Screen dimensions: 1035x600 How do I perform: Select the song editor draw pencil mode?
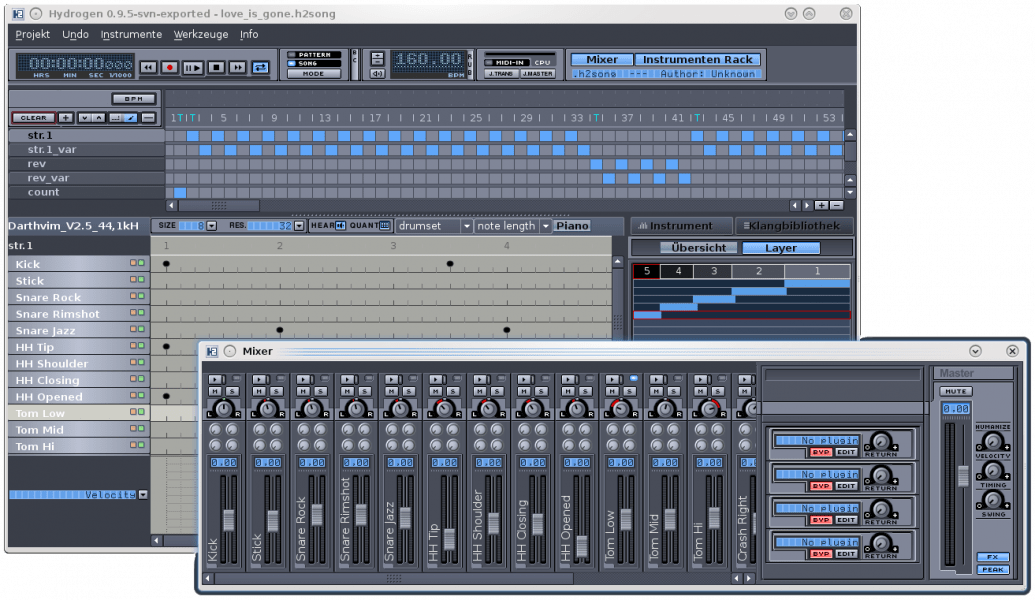[131, 117]
